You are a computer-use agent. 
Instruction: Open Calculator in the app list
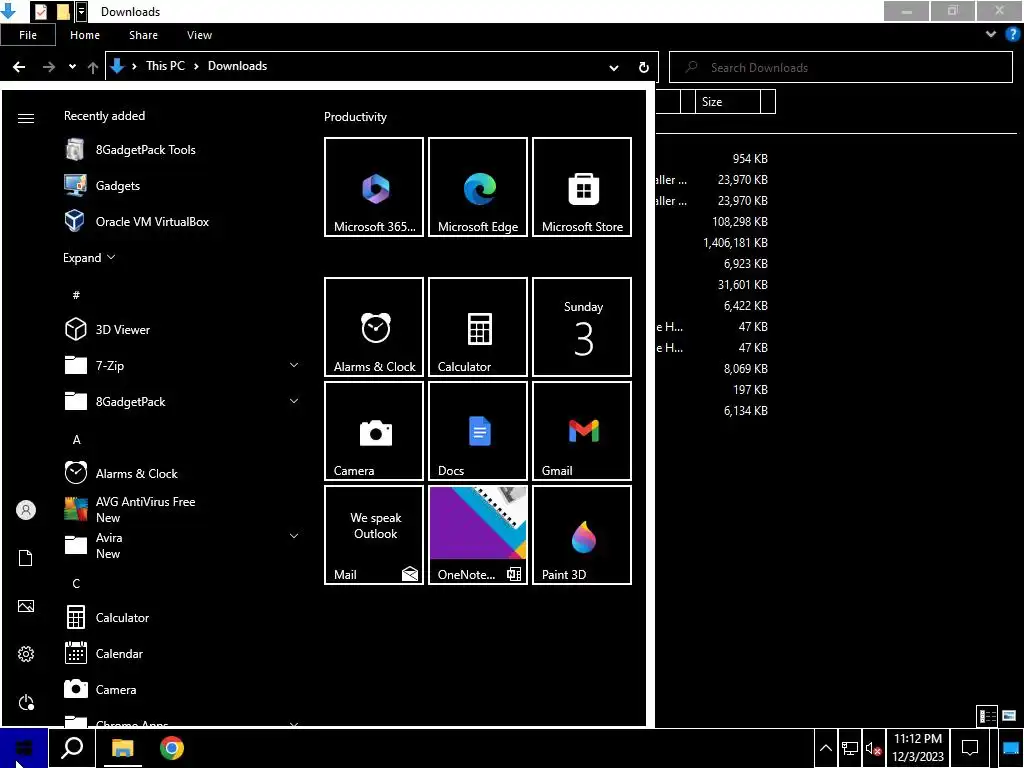(182, 617)
